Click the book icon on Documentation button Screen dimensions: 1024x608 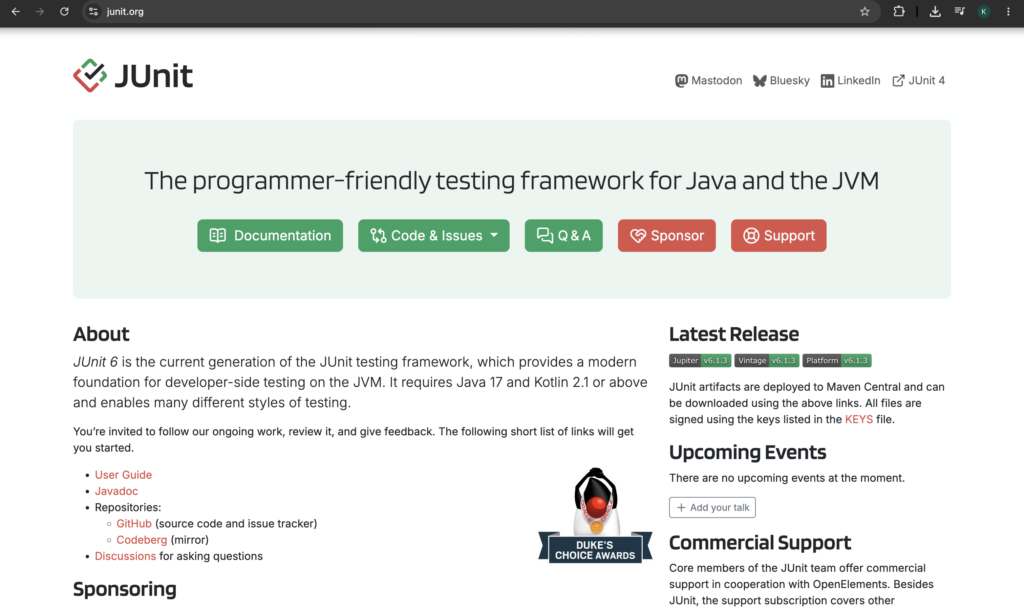[x=217, y=236]
